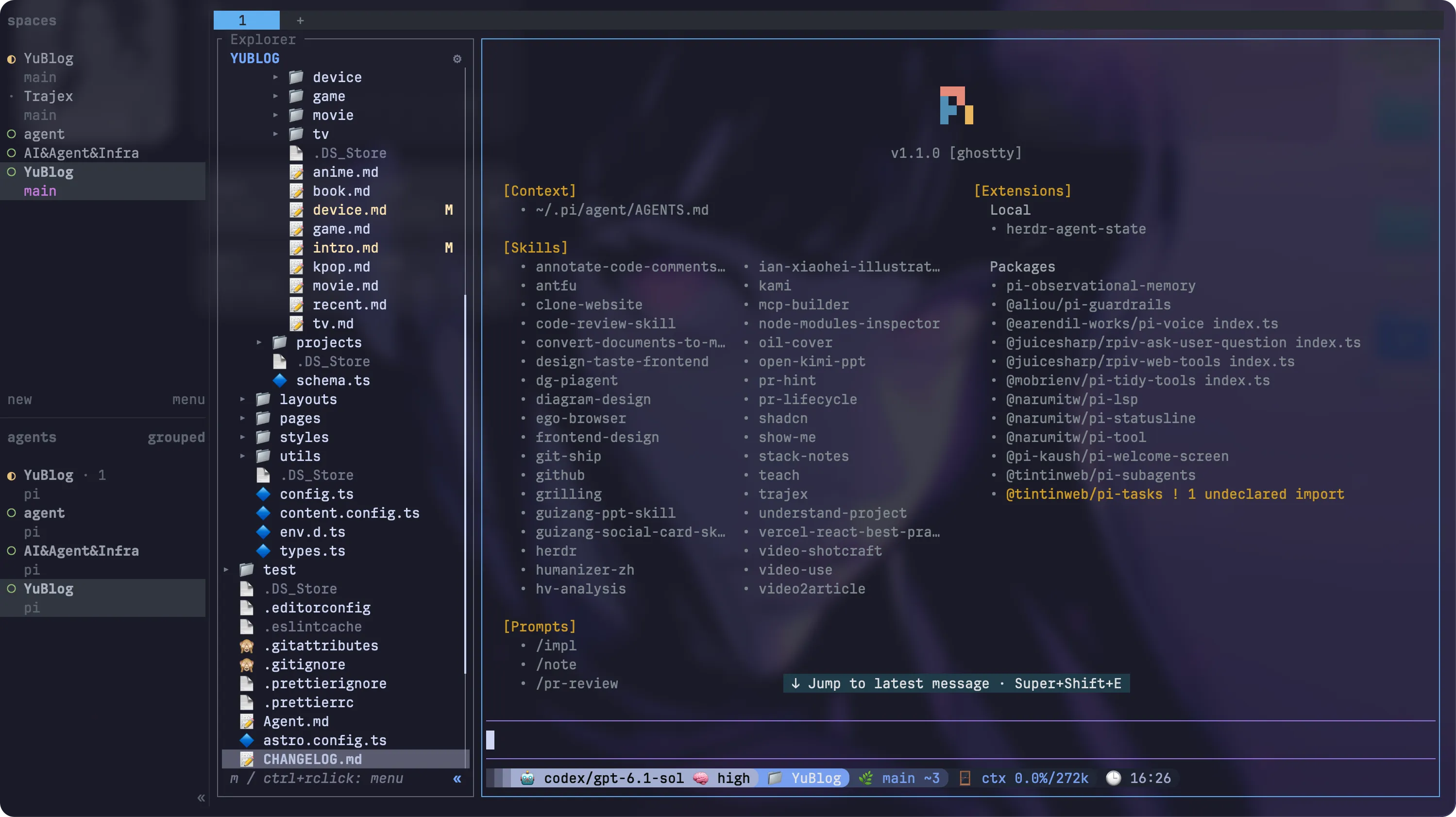1456x817 pixels.
Task: Collapse the left sidebar with the bottom chevron
Action: coord(201,798)
